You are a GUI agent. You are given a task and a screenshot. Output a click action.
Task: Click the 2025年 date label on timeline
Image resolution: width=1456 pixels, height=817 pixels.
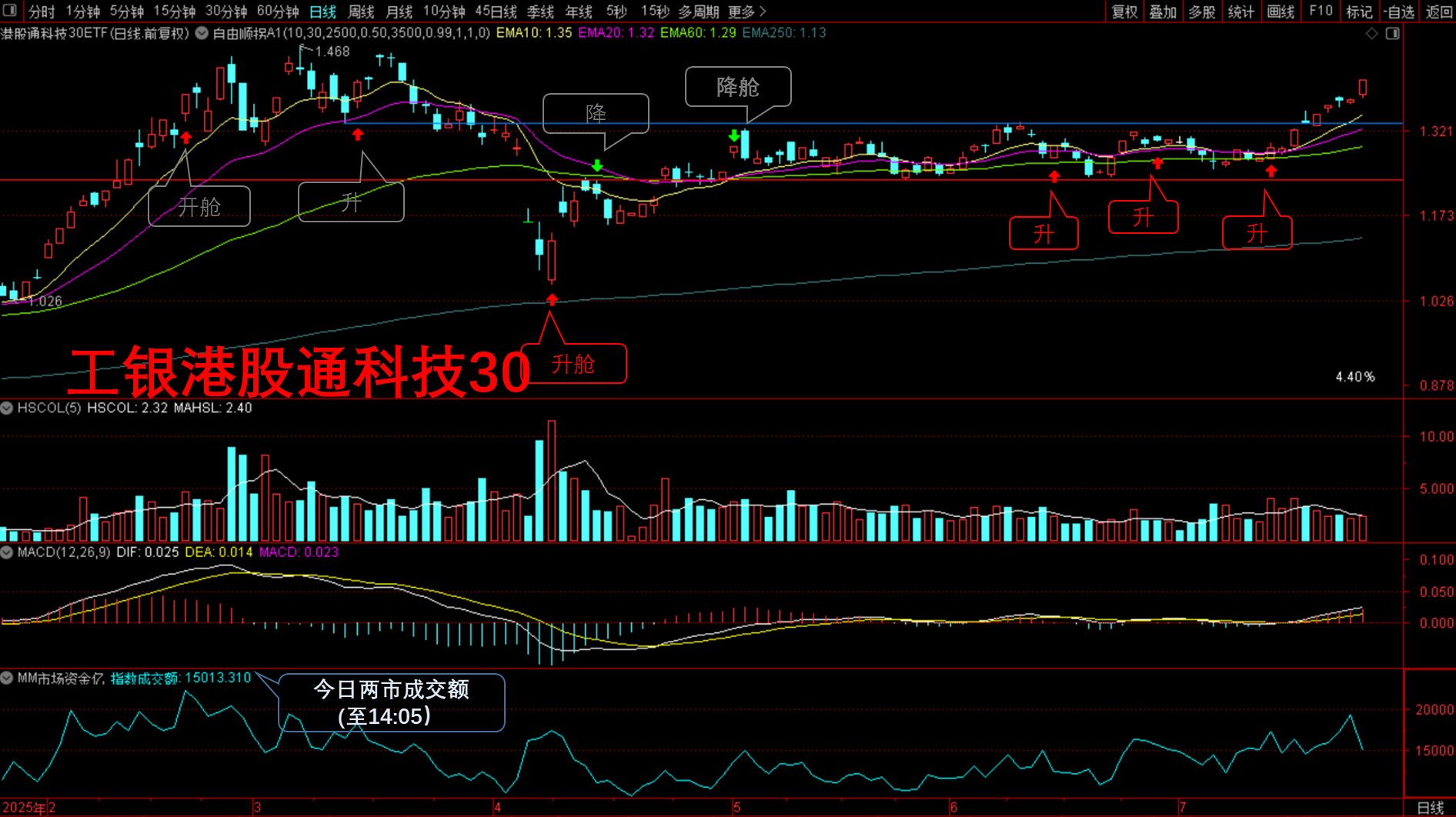pyautogui.click(x=24, y=807)
